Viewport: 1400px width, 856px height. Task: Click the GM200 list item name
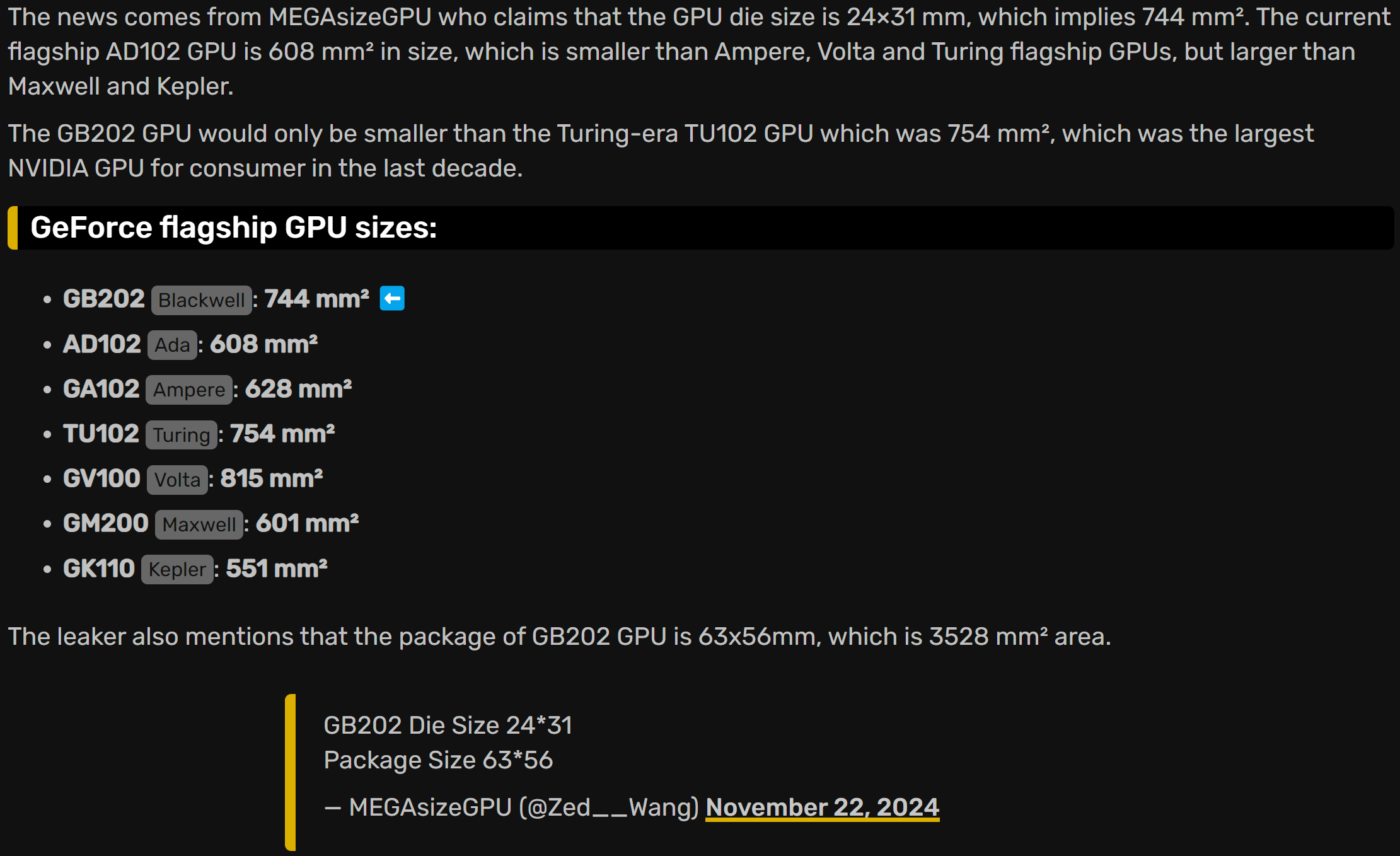tap(106, 523)
